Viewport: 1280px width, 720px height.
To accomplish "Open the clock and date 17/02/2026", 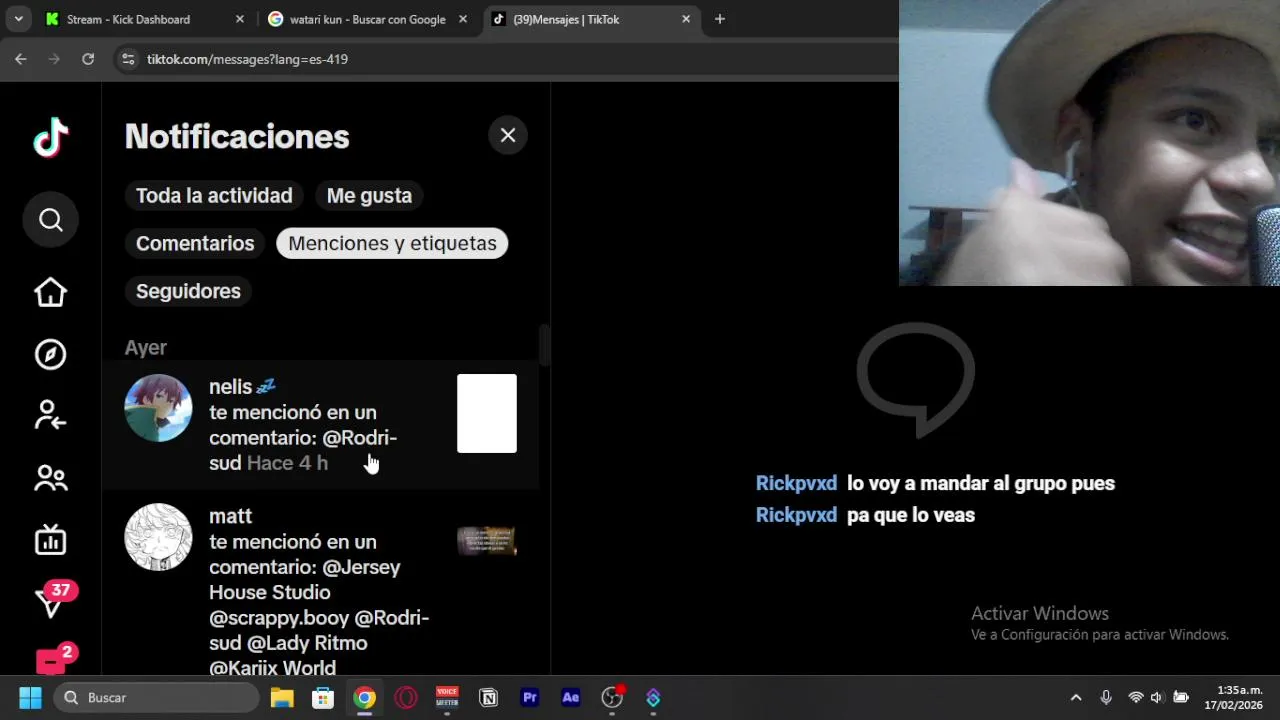I will click(x=1233, y=698).
